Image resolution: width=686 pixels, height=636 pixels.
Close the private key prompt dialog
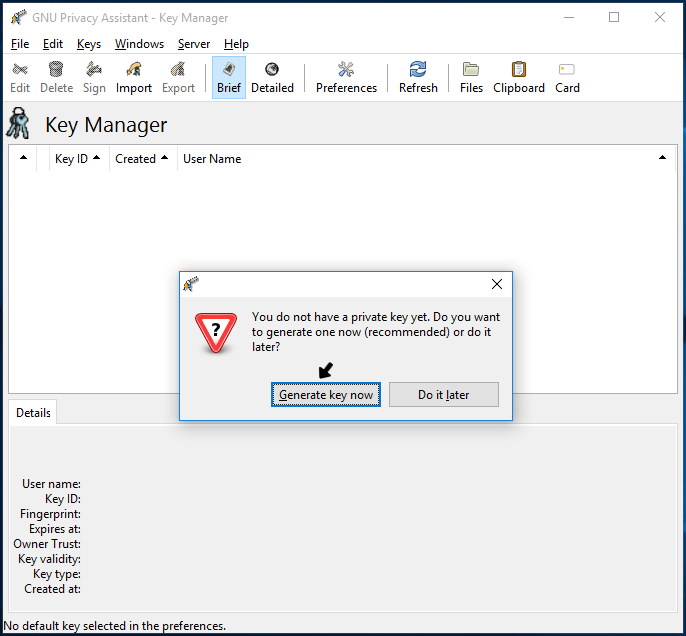pos(497,284)
